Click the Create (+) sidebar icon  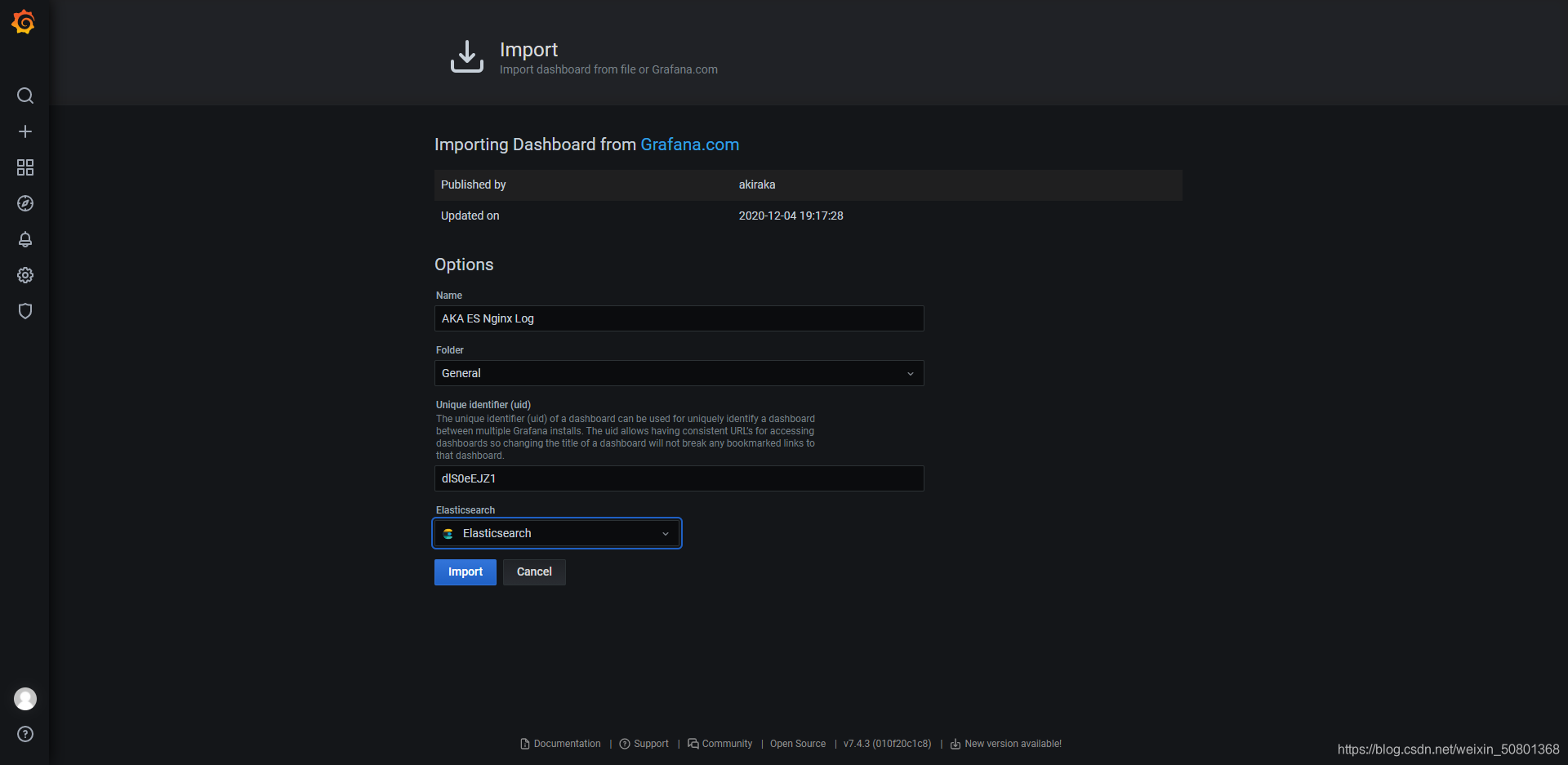pyautogui.click(x=25, y=131)
